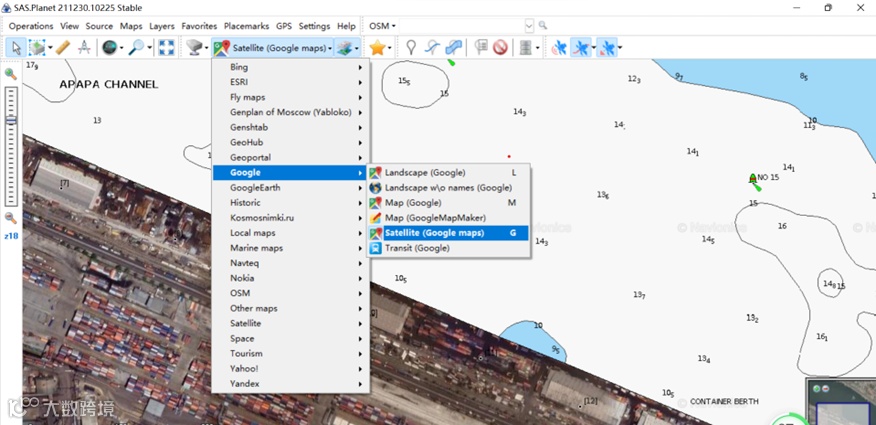Viewport: 876px width, 425px height.
Task: Click the gray server stack icon
Action: 525,48
